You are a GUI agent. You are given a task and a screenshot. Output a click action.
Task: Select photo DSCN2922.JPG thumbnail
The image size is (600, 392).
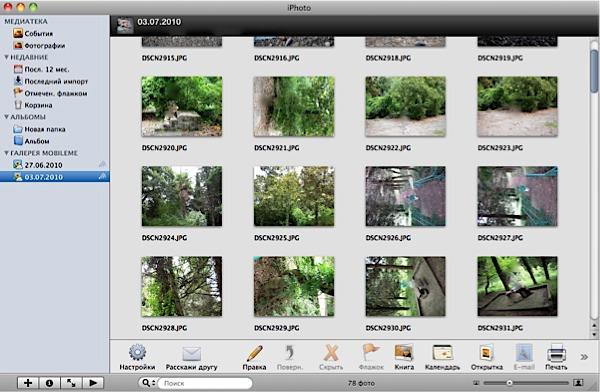pos(406,106)
